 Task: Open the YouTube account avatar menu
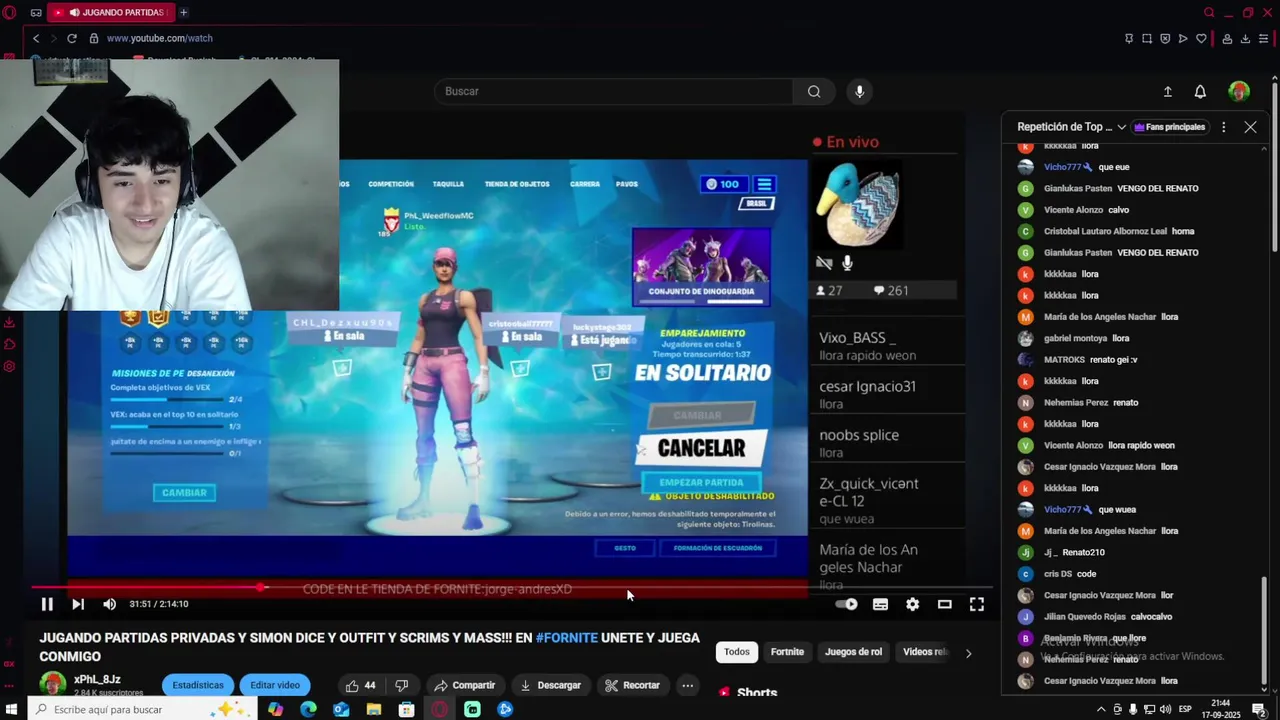1239,91
